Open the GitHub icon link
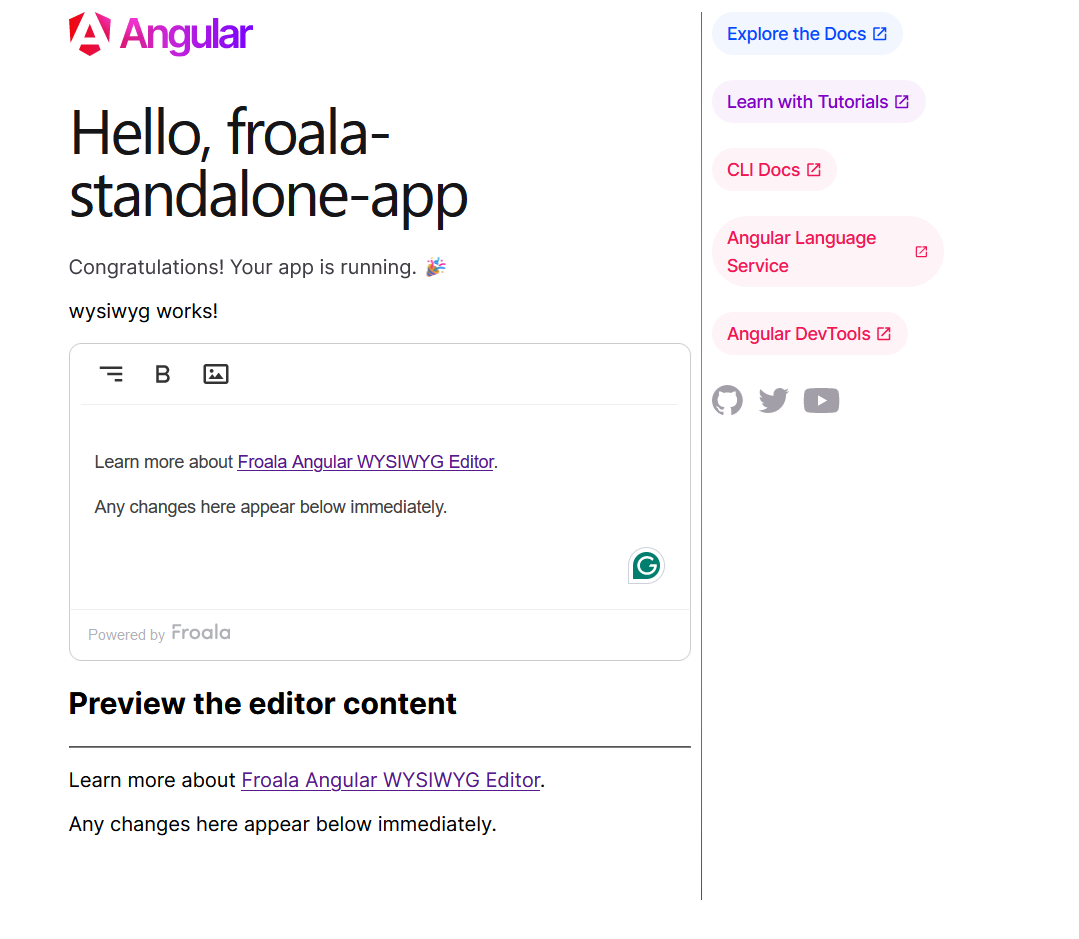The width and height of the screenshot is (1079, 939). tap(727, 400)
